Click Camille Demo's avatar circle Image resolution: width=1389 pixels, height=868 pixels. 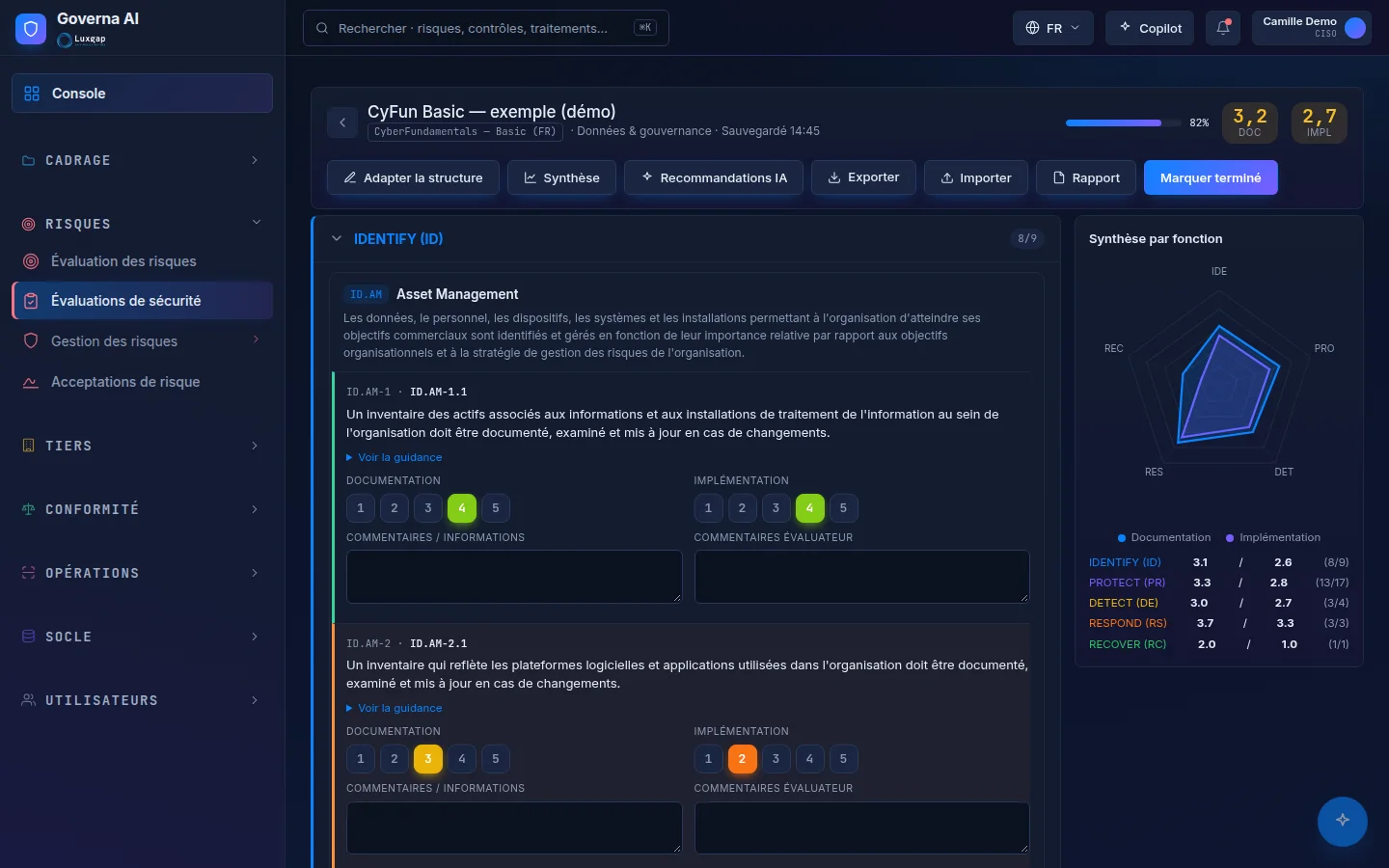[1355, 28]
